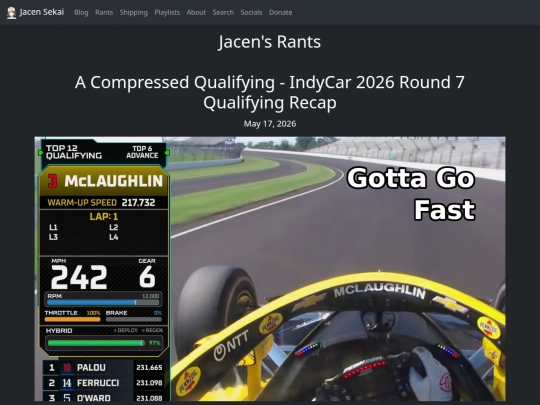
Task: Open the About page
Action: [x=196, y=12]
